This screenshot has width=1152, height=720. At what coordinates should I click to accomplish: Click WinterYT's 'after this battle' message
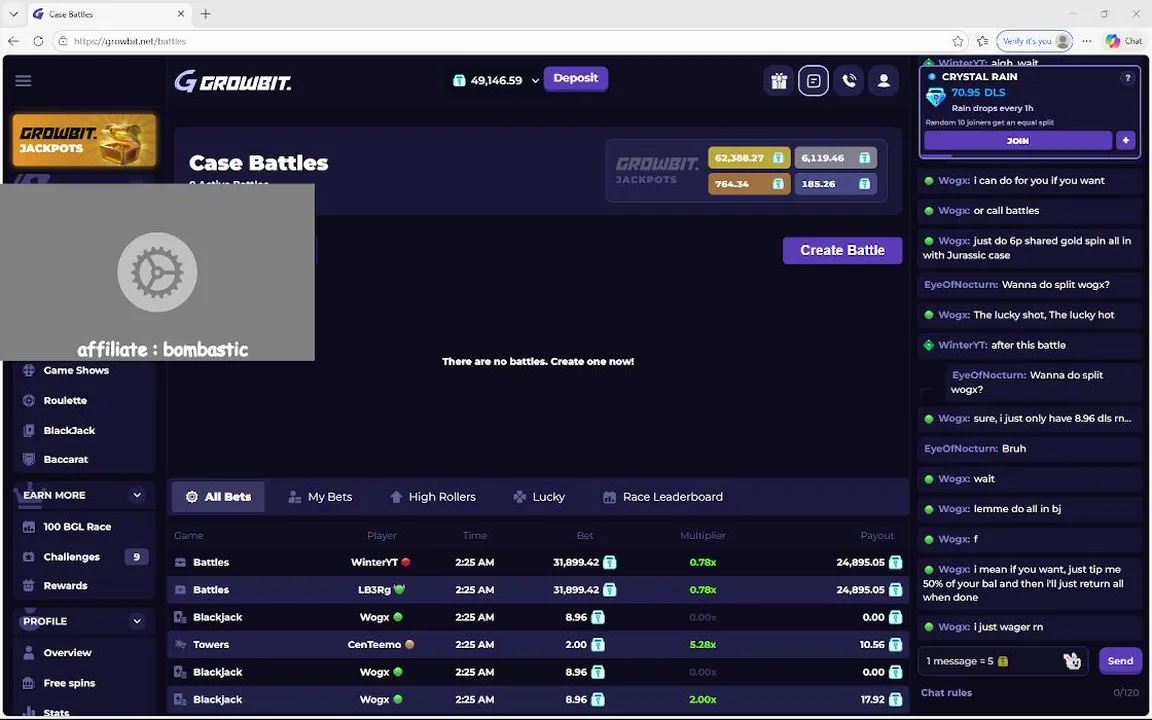click(x=1029, y=345)
